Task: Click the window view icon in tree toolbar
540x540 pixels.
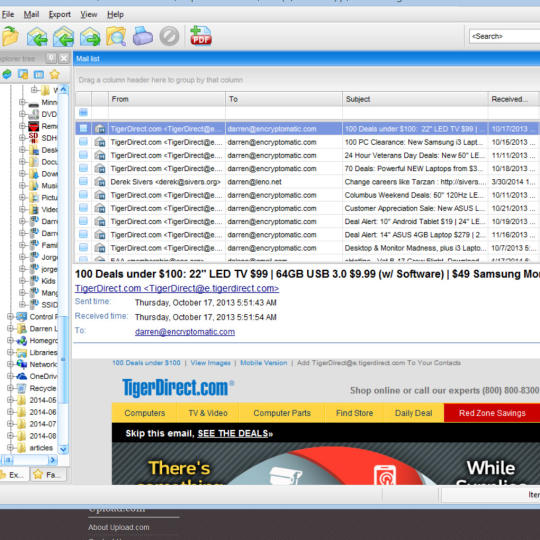Action: pyautogui.click(x=39, y=74)
